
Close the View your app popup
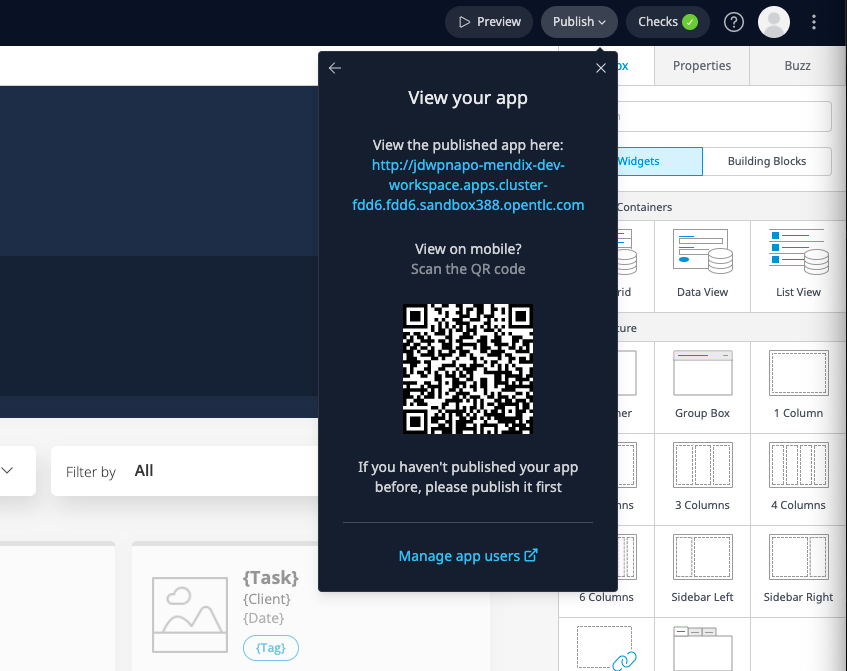tap(601, 68)
